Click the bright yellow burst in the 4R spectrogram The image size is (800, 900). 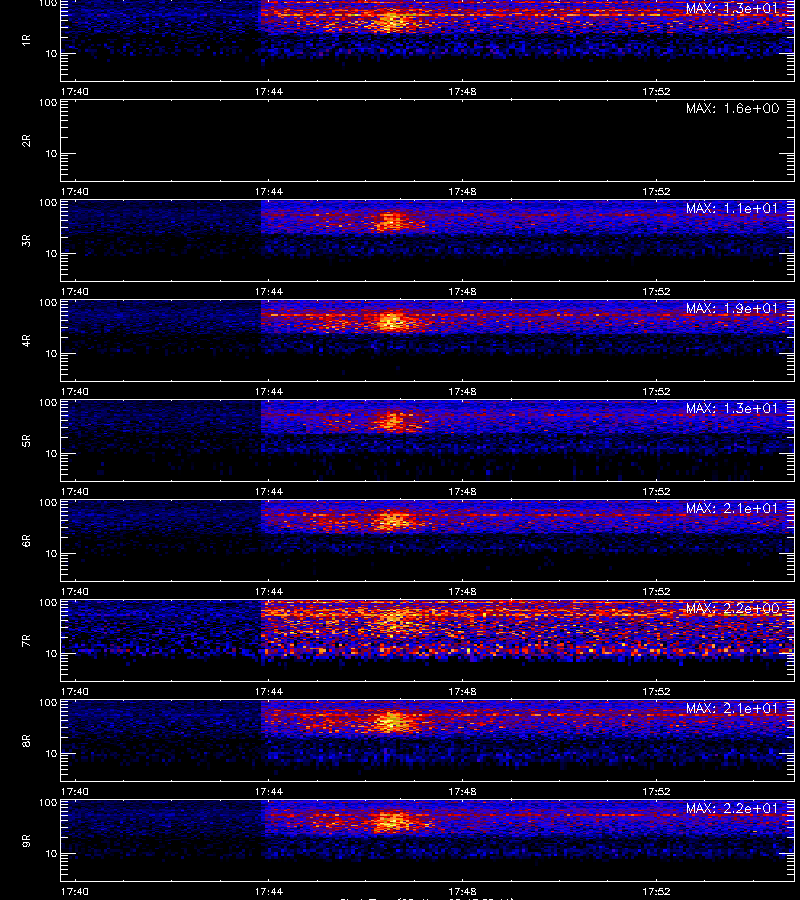pyautogui.click(x=393, y=320)
